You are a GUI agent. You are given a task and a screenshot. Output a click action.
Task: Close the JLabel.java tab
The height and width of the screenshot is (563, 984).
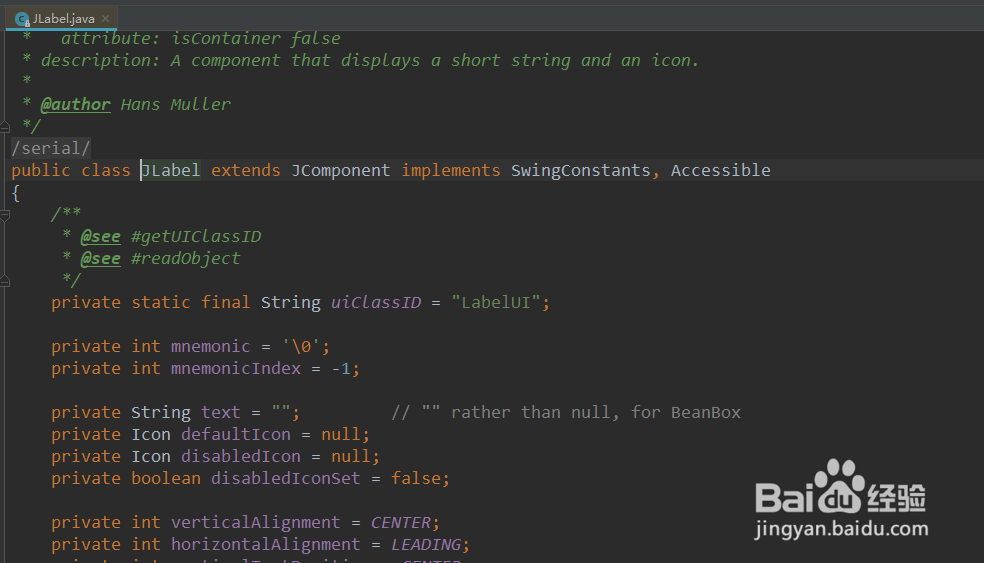(105, 19)
